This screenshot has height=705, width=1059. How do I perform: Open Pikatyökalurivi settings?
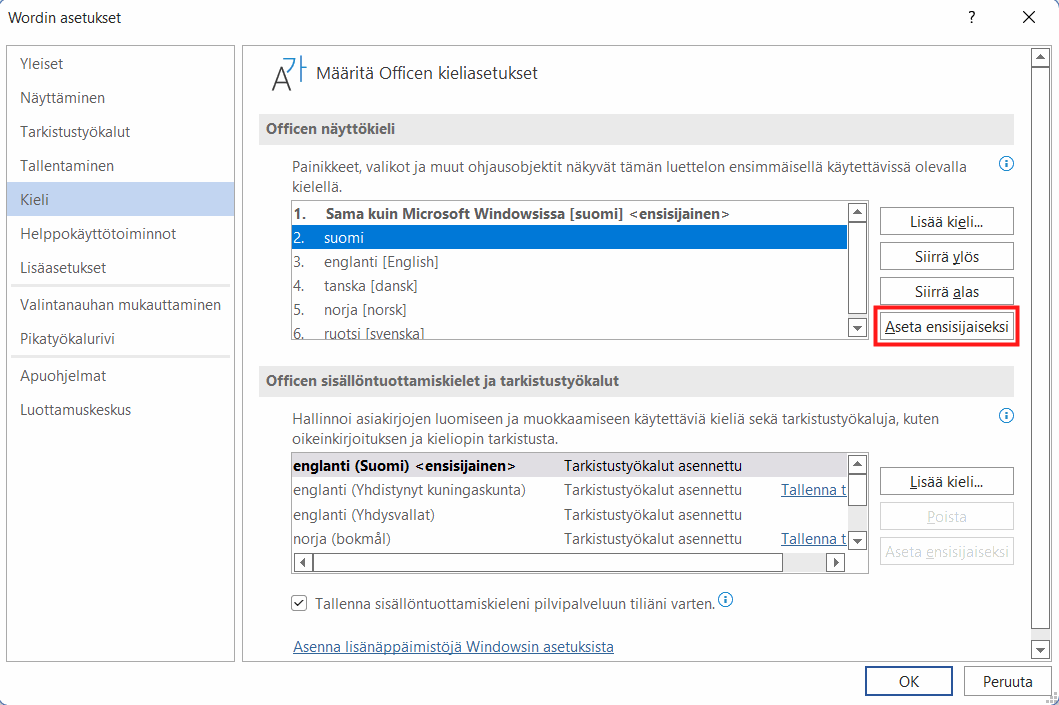pos(120,338)
